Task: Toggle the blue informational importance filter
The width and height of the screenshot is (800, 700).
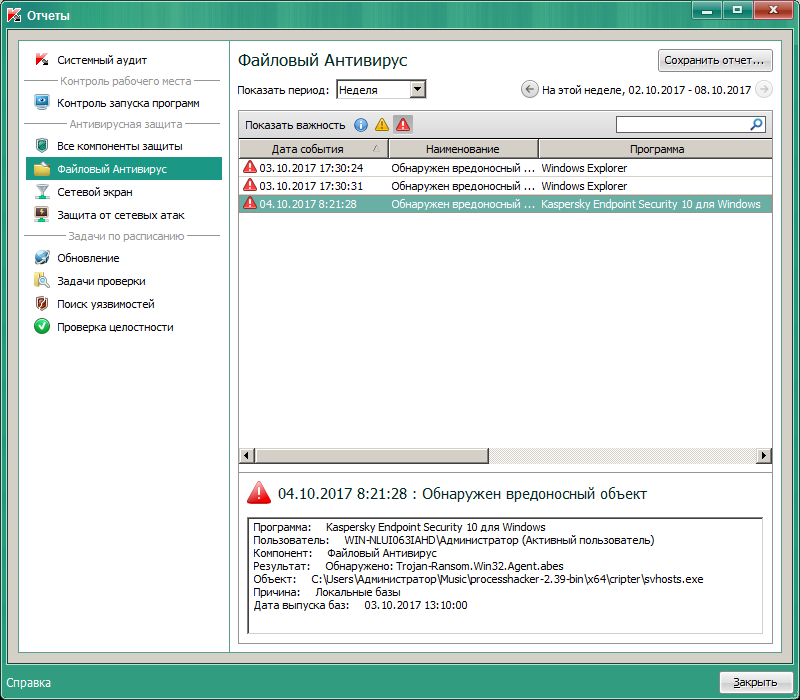Action: coord(361,125)
